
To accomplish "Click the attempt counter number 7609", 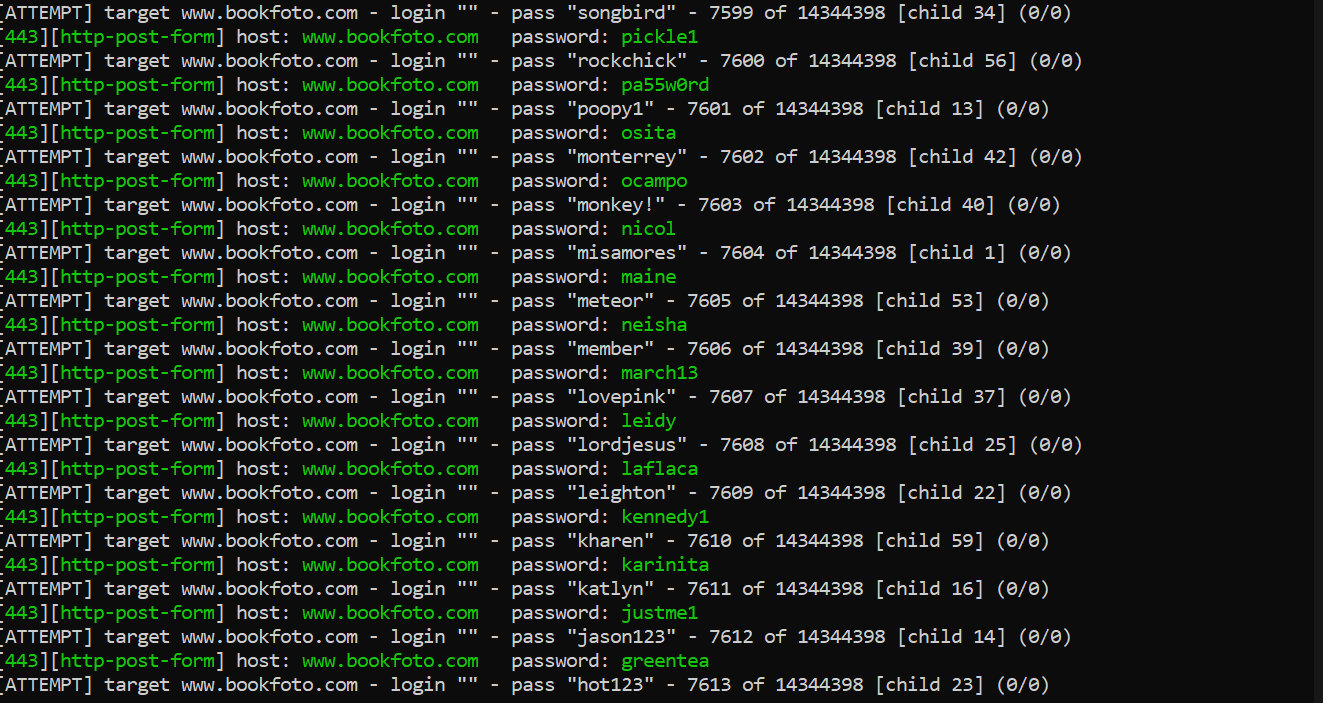I will click(x=731, y=493).
